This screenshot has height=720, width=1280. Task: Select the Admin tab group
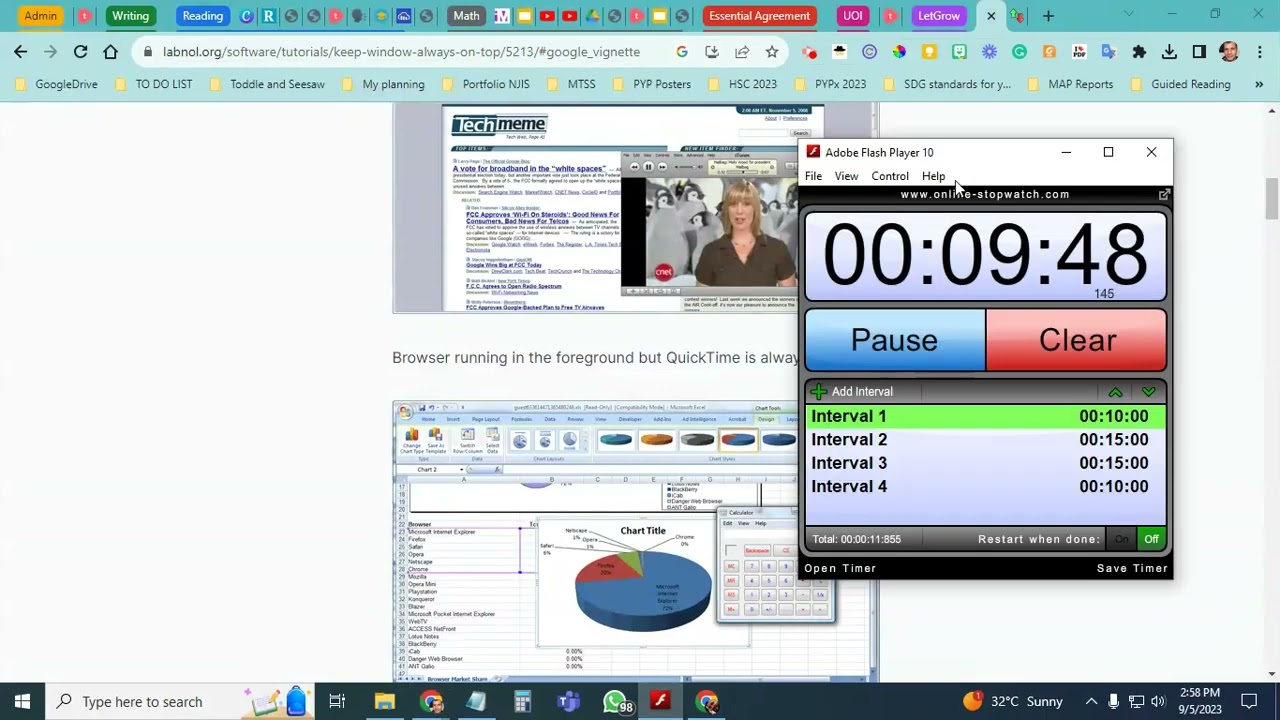(x=41, y=16)
